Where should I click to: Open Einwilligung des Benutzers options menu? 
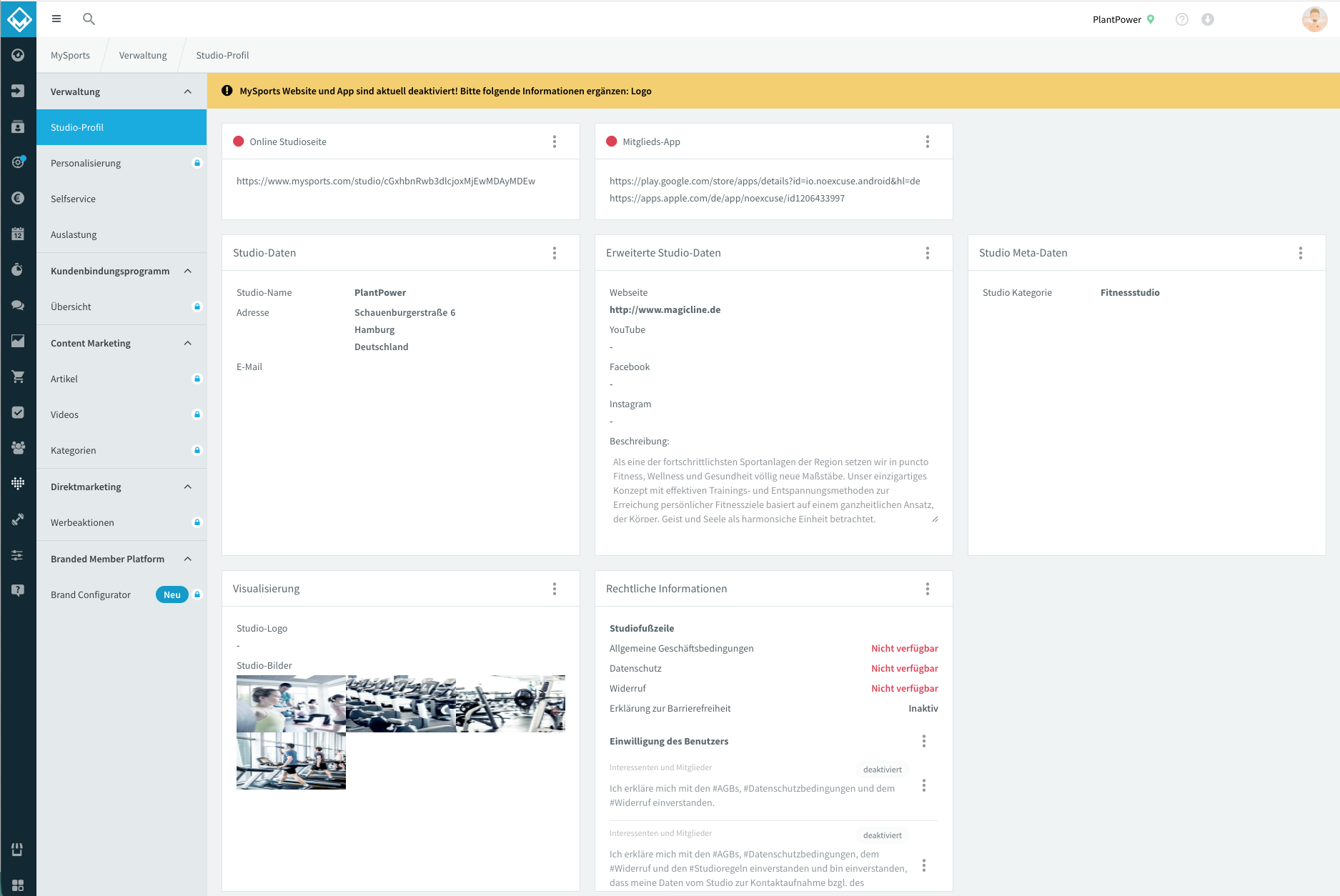tap(924, 741)
